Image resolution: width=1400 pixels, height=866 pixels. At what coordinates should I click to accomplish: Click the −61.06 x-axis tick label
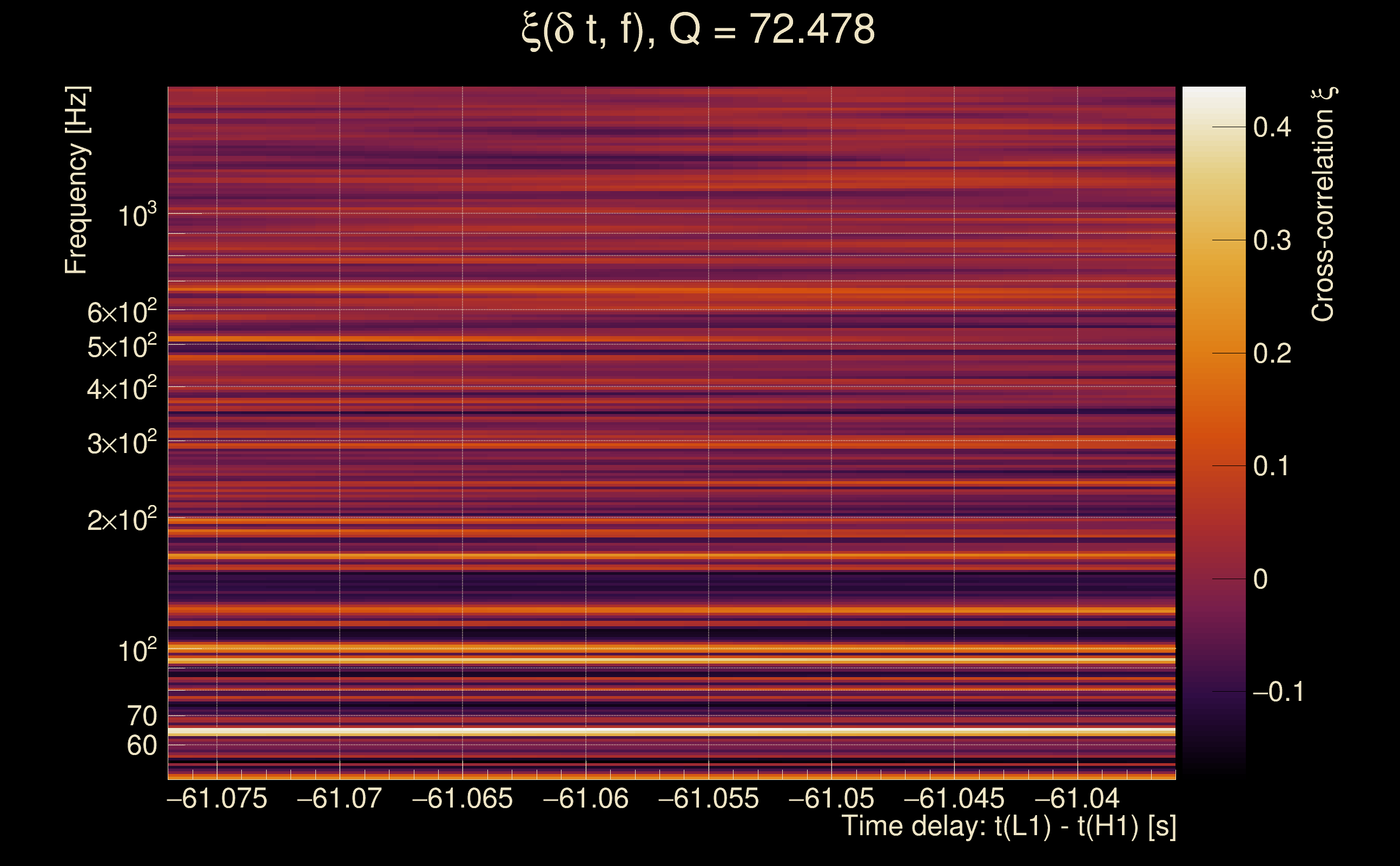585,798
